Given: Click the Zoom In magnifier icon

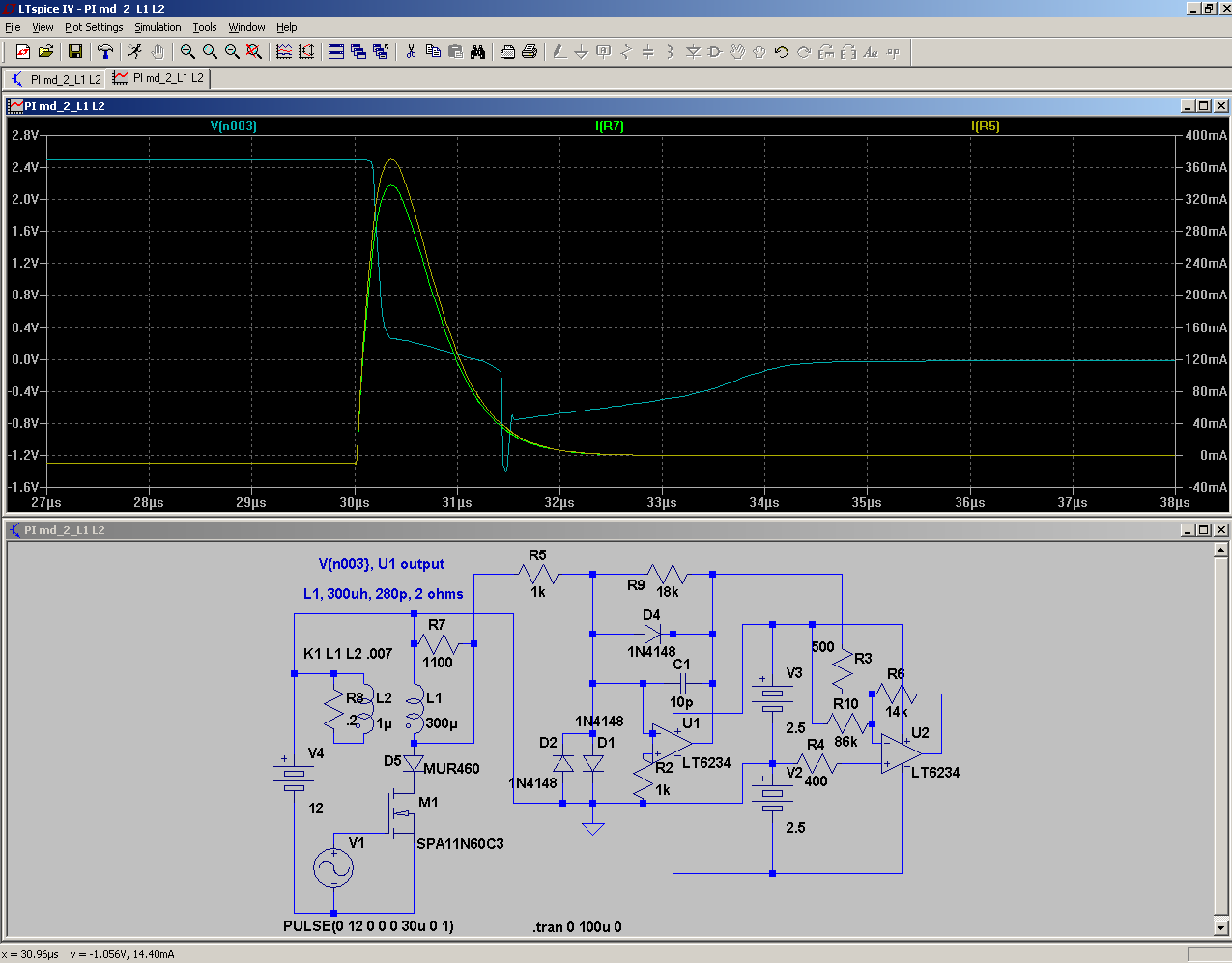Looking at the screenshot, I should click(187, 52).
